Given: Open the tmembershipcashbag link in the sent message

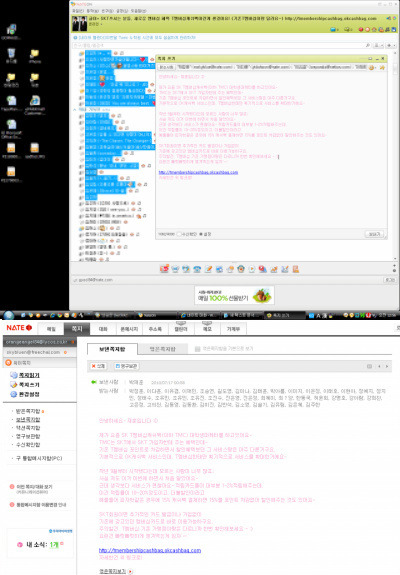Looking at the screenshot, I should 150,550.
